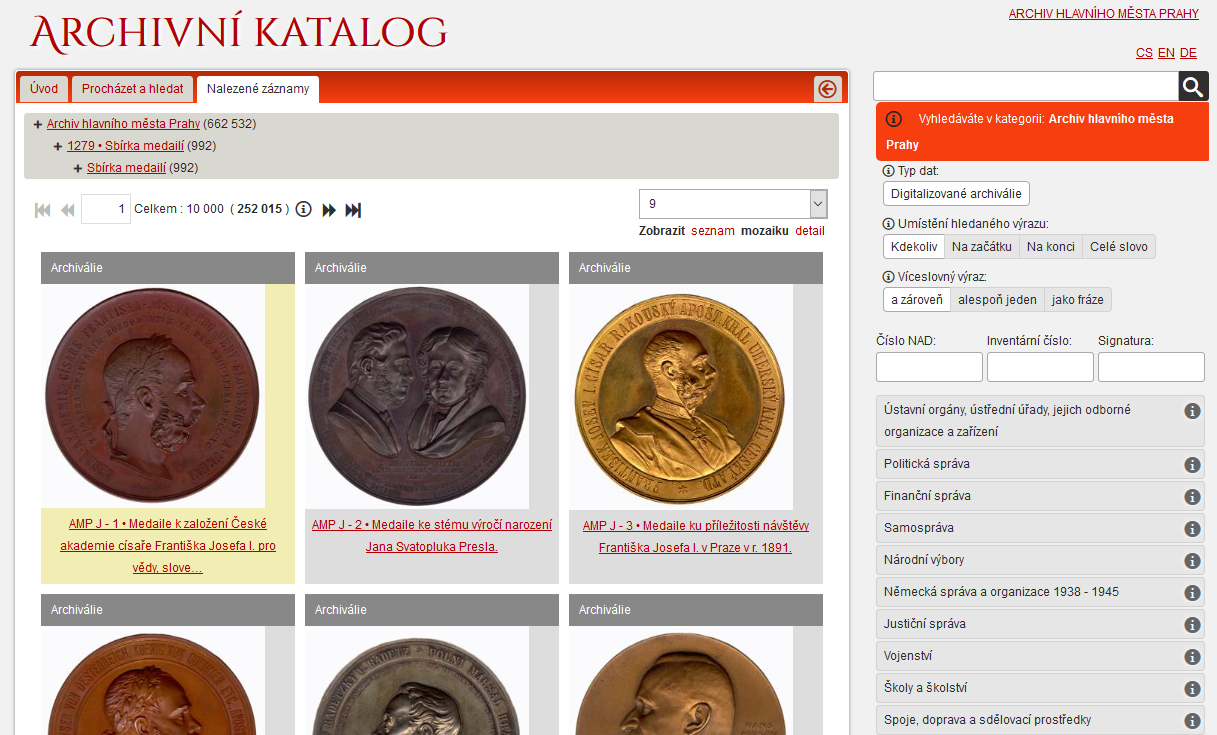This screenshot has height=735, width=1217.
Task: Show info for Spoje, doprava category
Action: 1192,721
